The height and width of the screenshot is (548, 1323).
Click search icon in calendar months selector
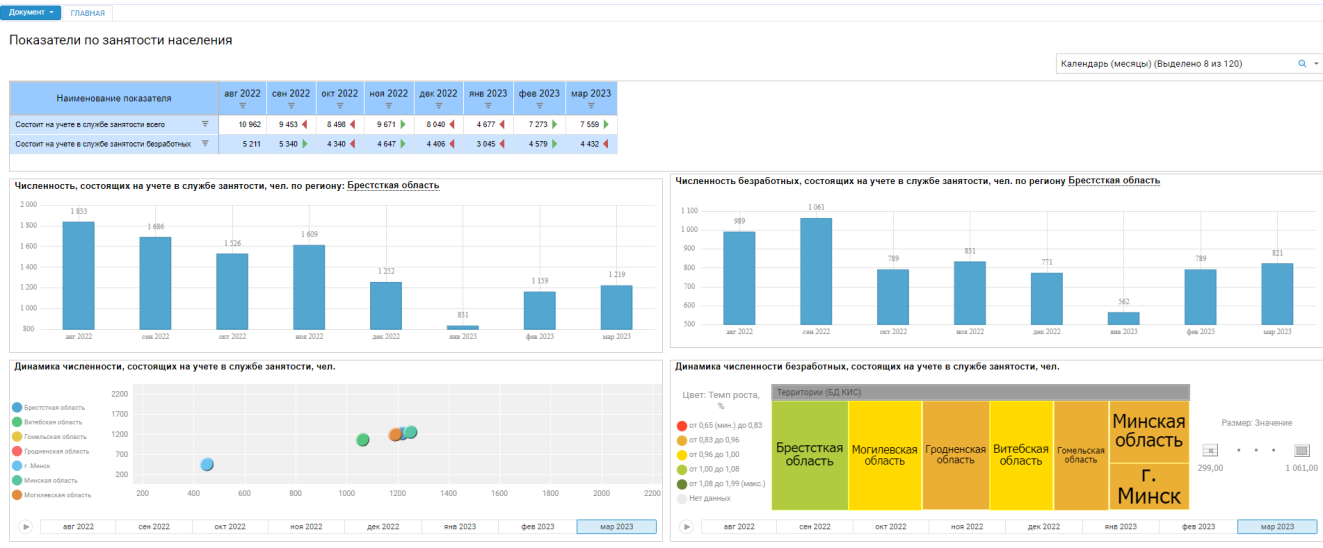coord(1302,63)
